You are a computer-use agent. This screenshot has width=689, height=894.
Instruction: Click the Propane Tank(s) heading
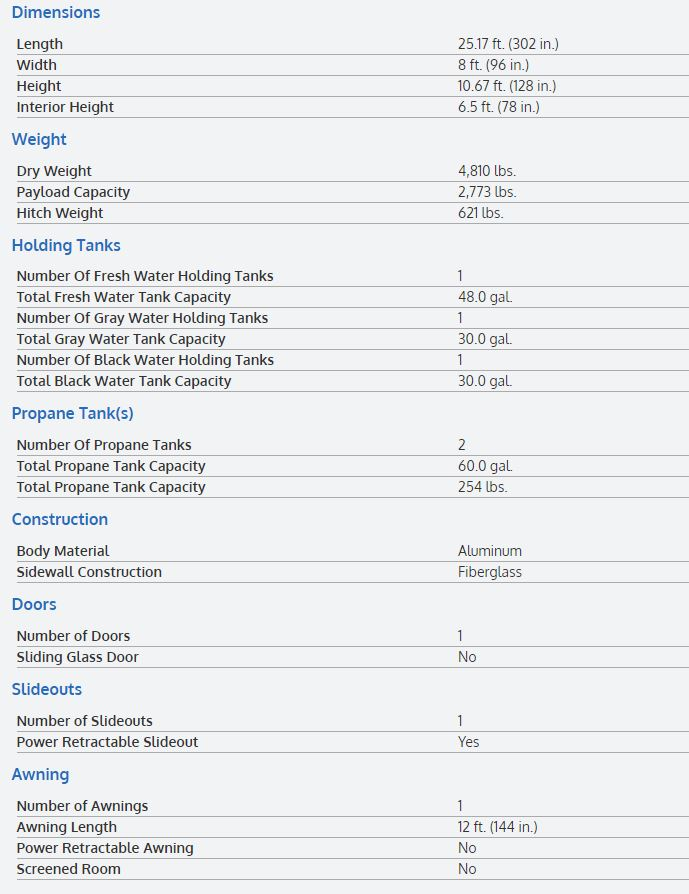click(72, 414)
